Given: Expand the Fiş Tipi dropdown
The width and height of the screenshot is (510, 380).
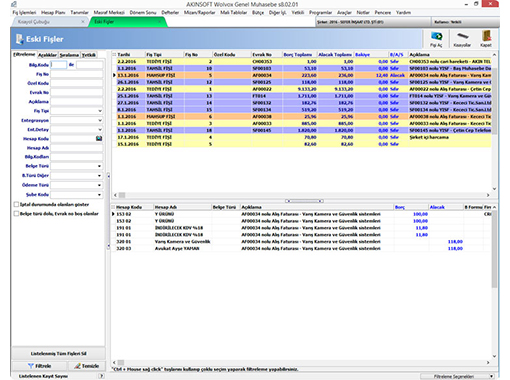Looking at the screenshot, I should pos(100,111).
